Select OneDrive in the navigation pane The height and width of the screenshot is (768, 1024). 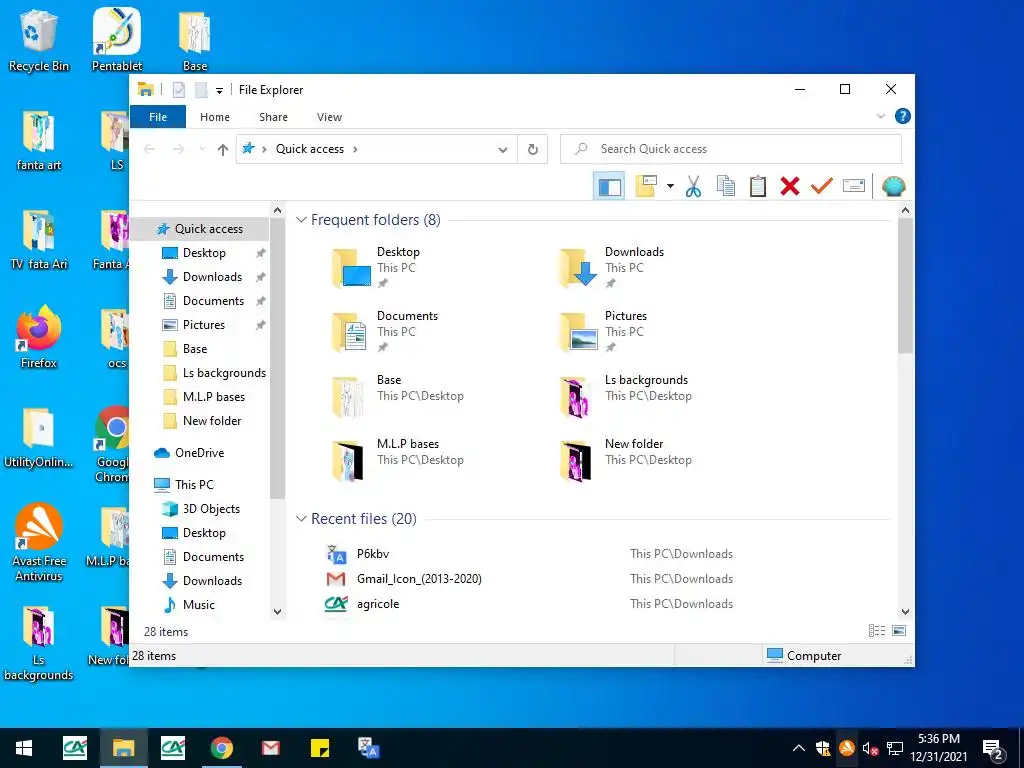point(199,453)
